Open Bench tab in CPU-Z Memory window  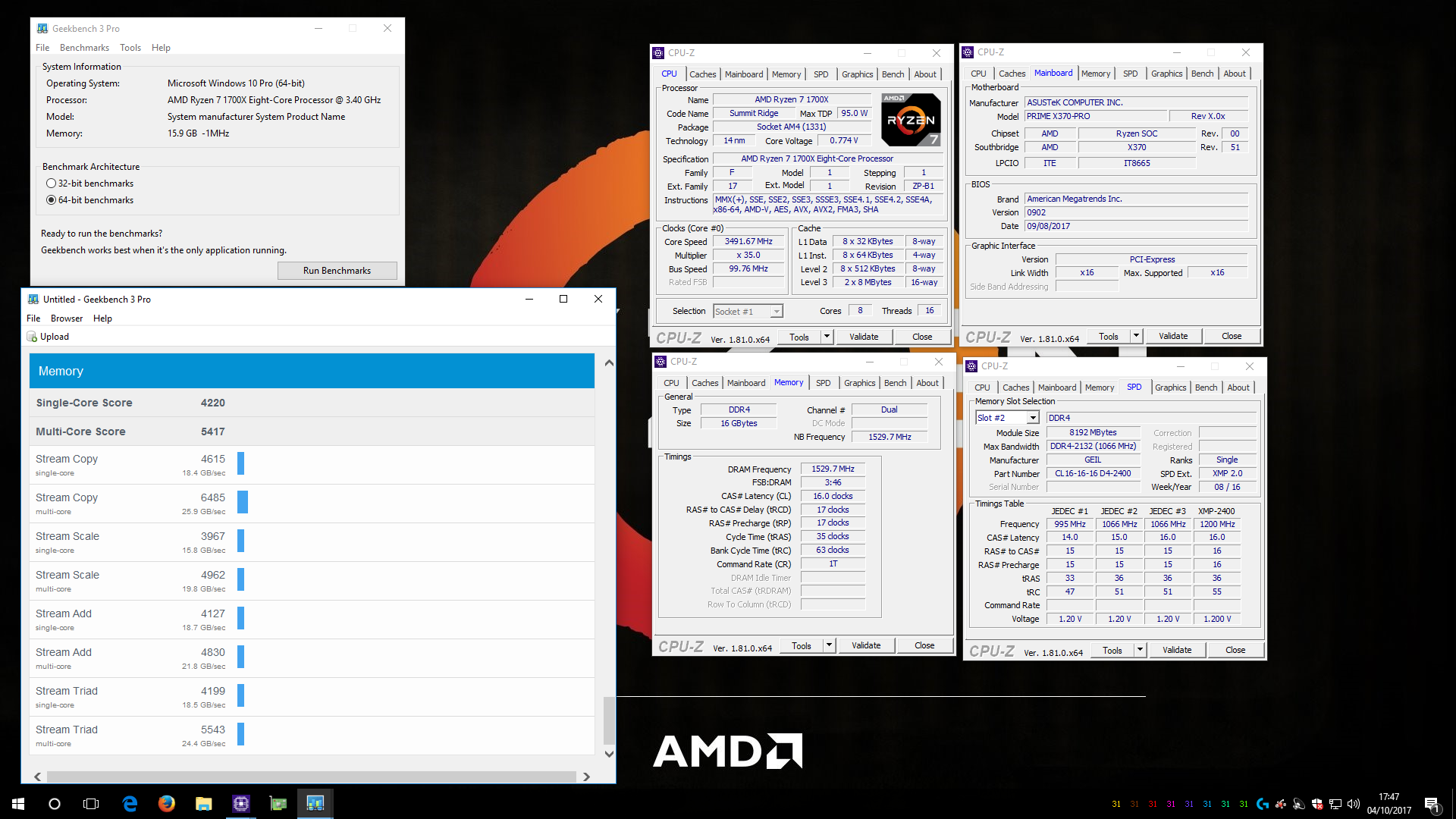click(x=895, y=383)
